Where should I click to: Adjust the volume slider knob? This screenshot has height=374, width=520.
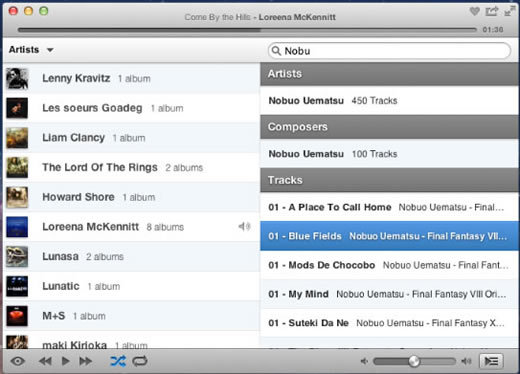pos(414,361)
